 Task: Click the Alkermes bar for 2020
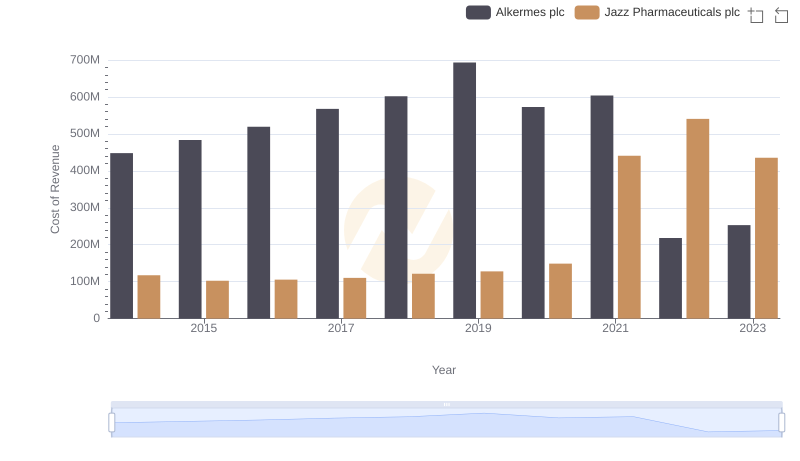(x=533, y=213)
